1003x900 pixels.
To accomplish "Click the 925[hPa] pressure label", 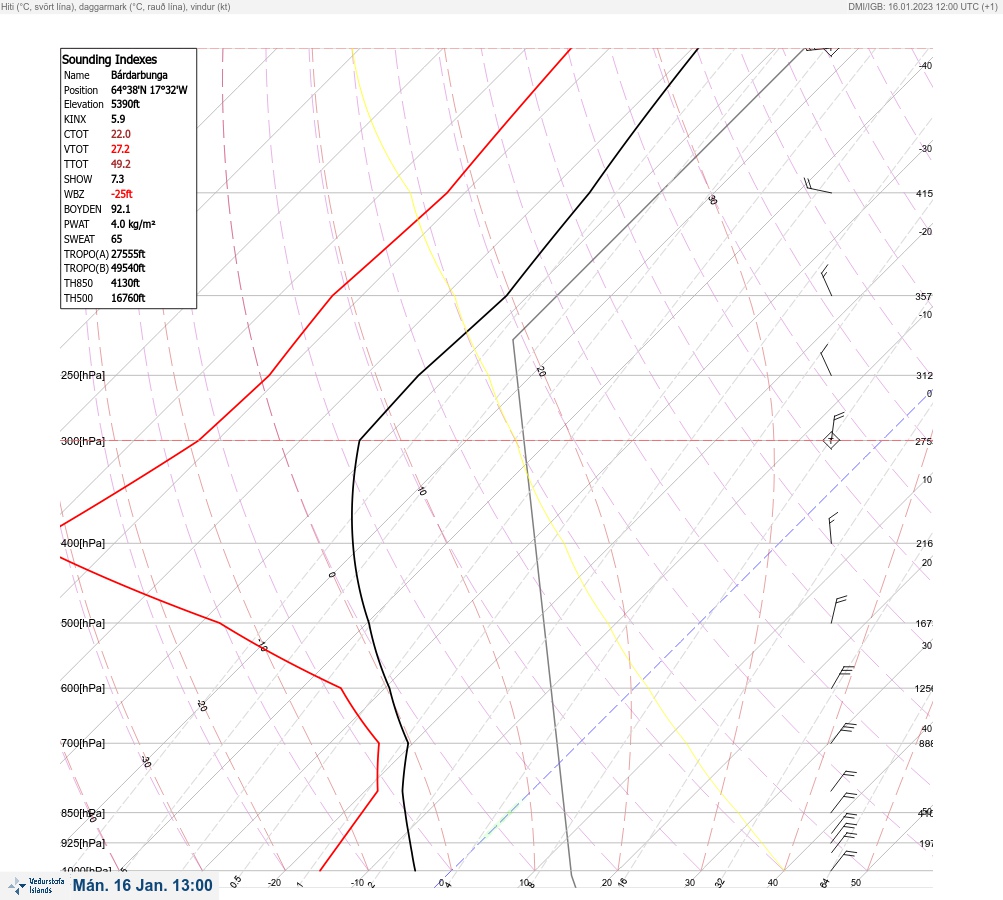I will (83, 843).
